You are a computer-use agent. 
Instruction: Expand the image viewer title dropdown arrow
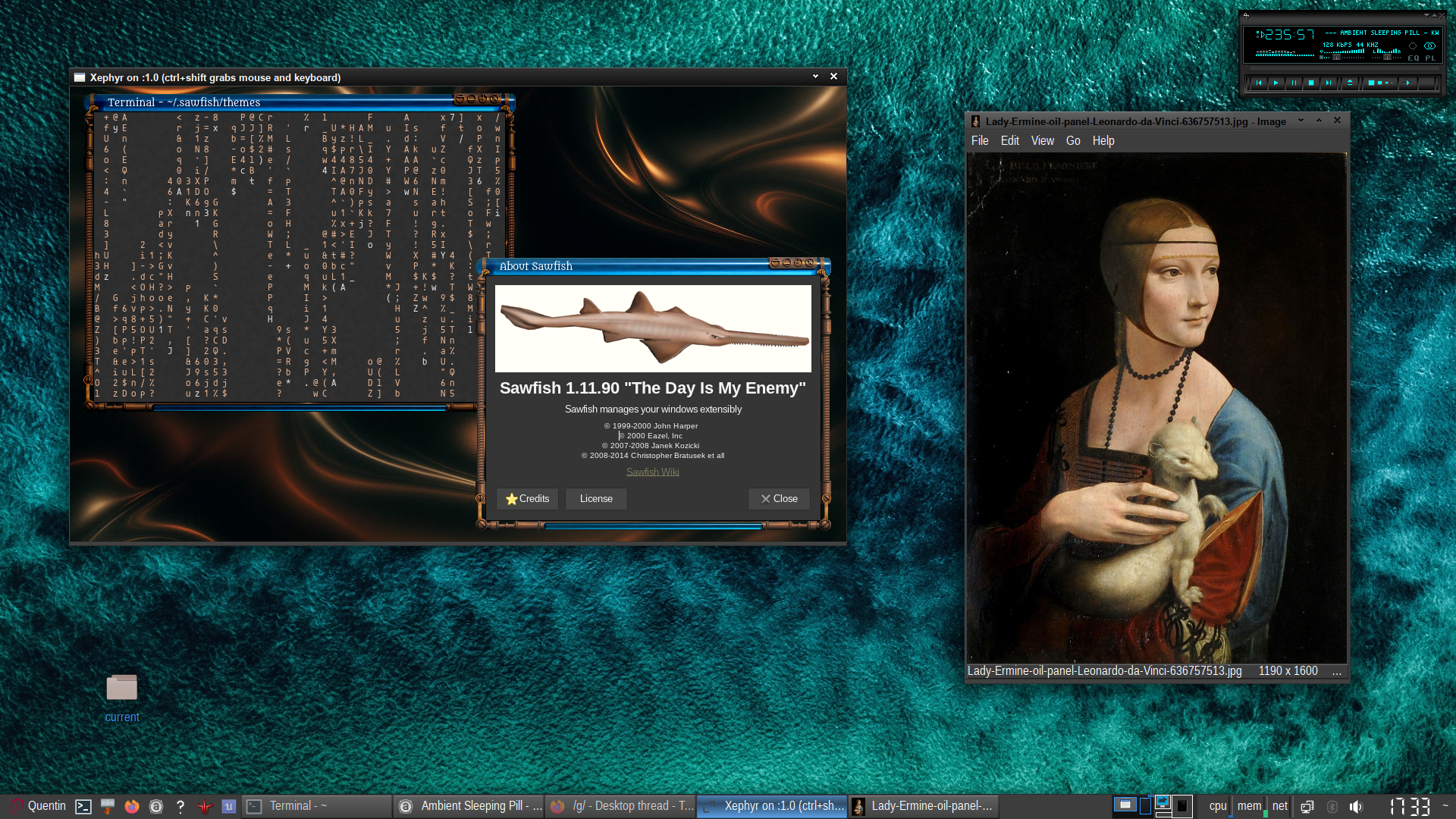click(x=1301, y=121)
